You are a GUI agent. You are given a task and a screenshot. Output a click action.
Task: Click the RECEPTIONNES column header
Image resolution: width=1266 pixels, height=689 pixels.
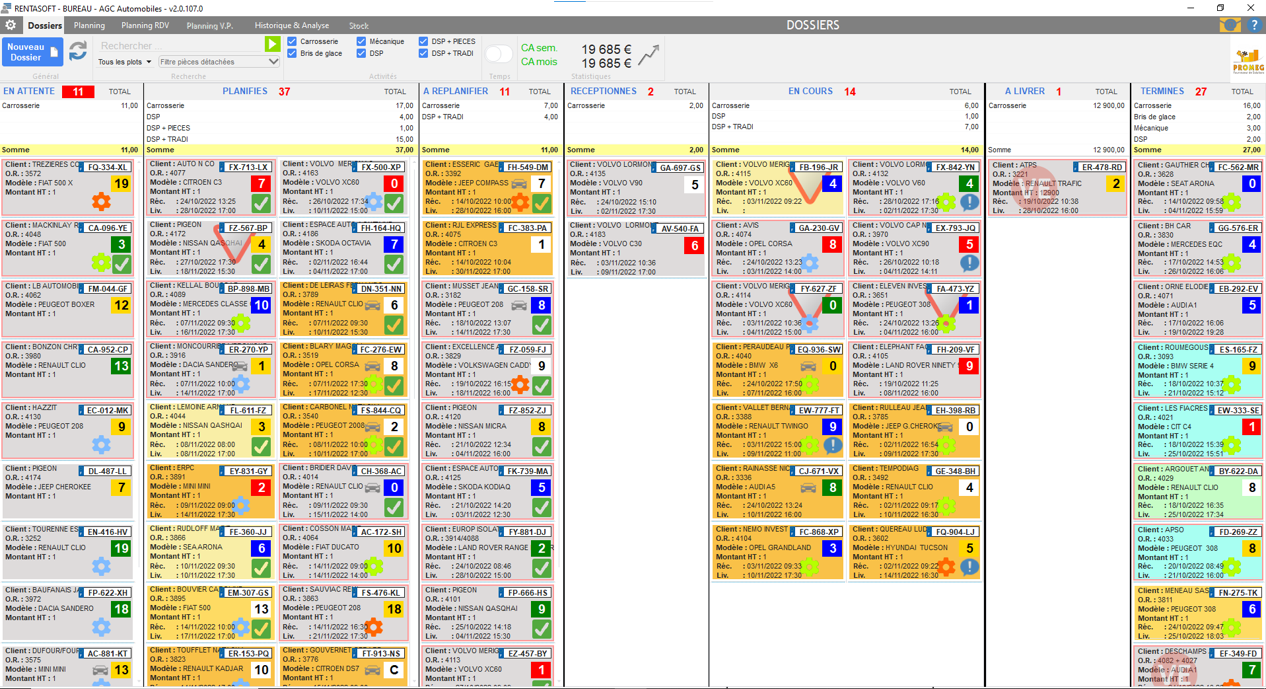(x=603, y=91)
